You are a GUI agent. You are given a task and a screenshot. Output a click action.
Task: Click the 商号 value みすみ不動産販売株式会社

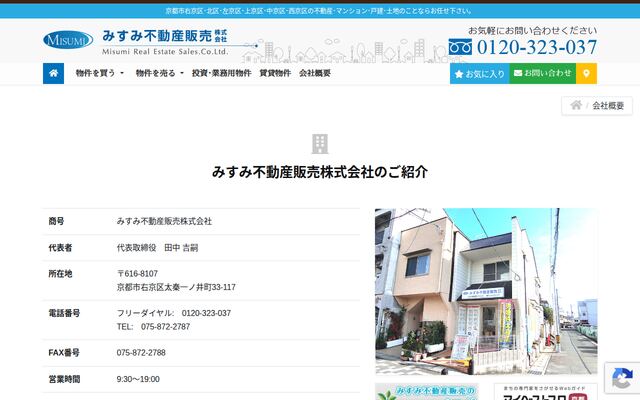tap(164, 221)
